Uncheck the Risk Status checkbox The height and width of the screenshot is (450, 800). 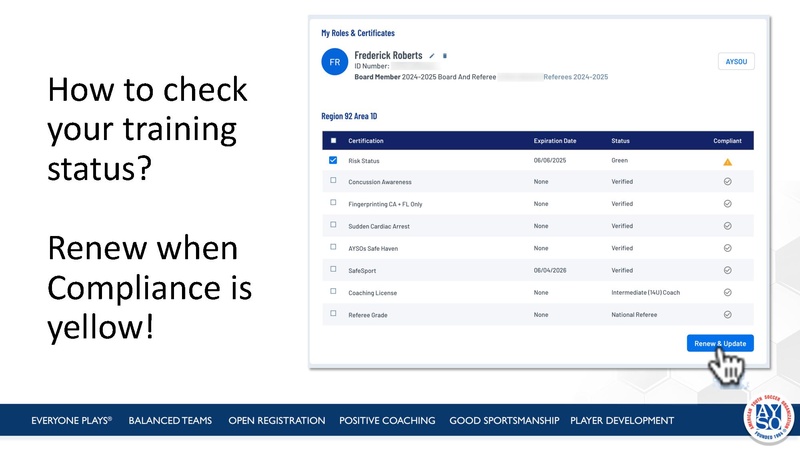click(x=333, y=160)
